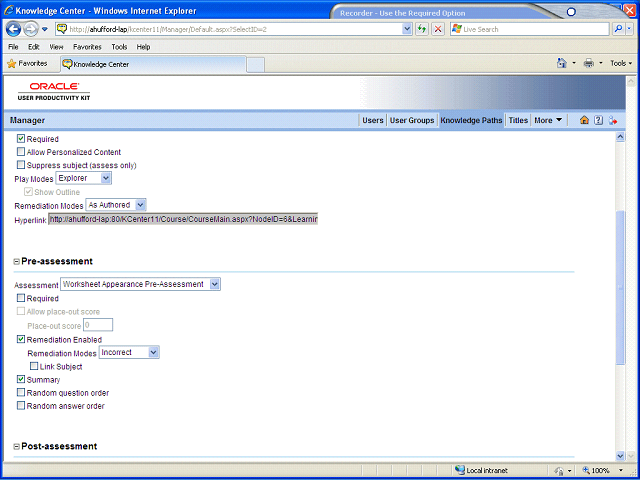Image resolution: width=640 pixels, height=480 pixels.
Task: Open the Live Search options dropdown
Action: [630, 29]
